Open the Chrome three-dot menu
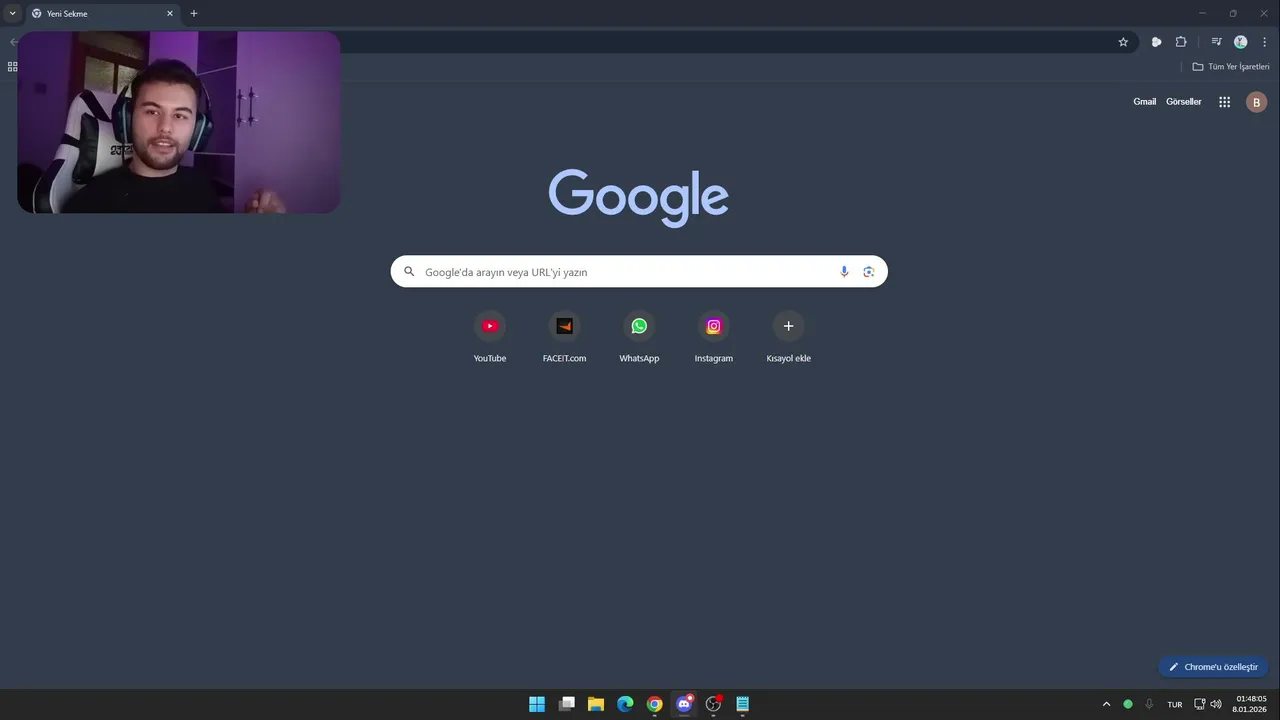 1265,42
